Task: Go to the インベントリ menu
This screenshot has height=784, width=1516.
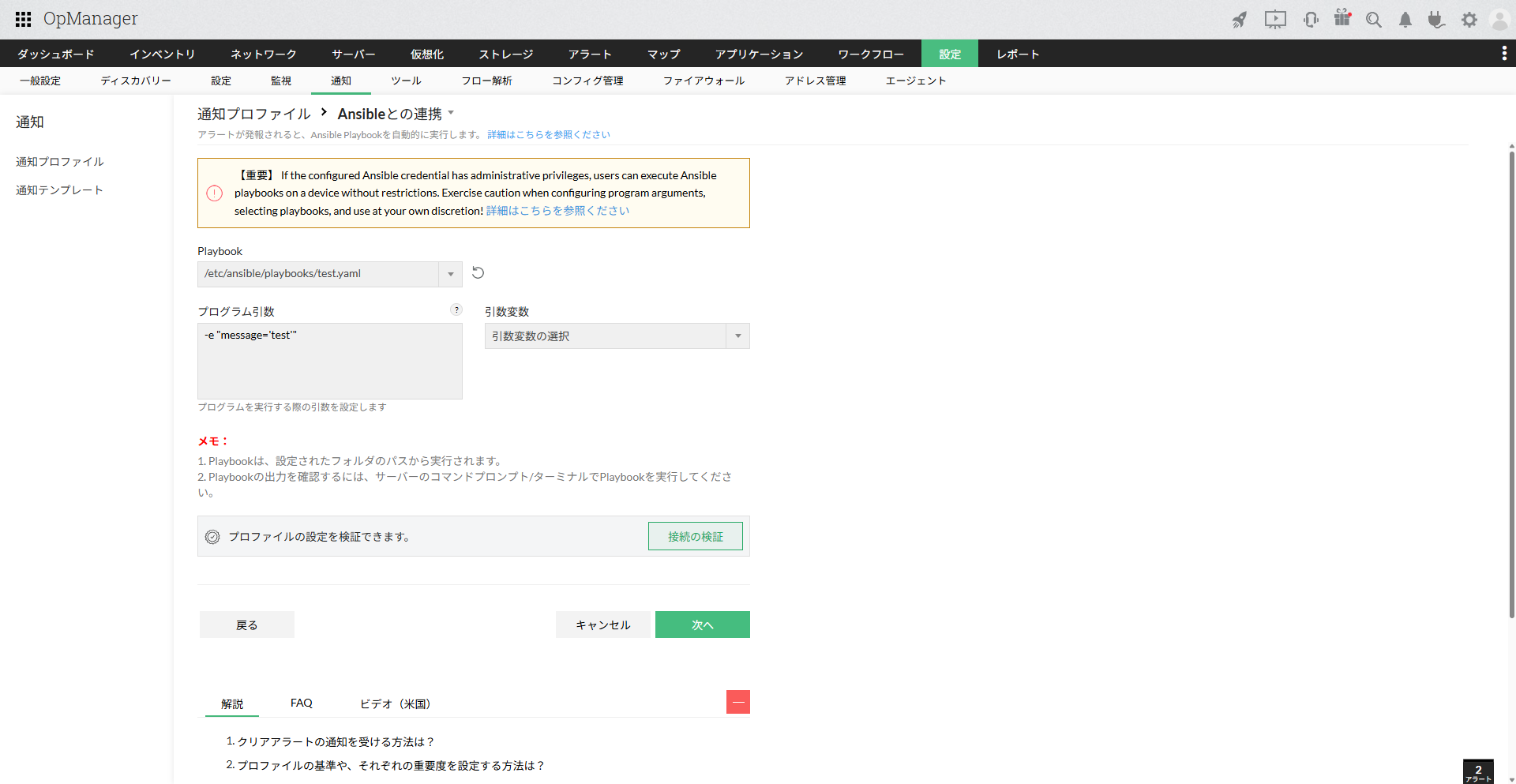Action: pyautogui.click(x=163, y=54)
